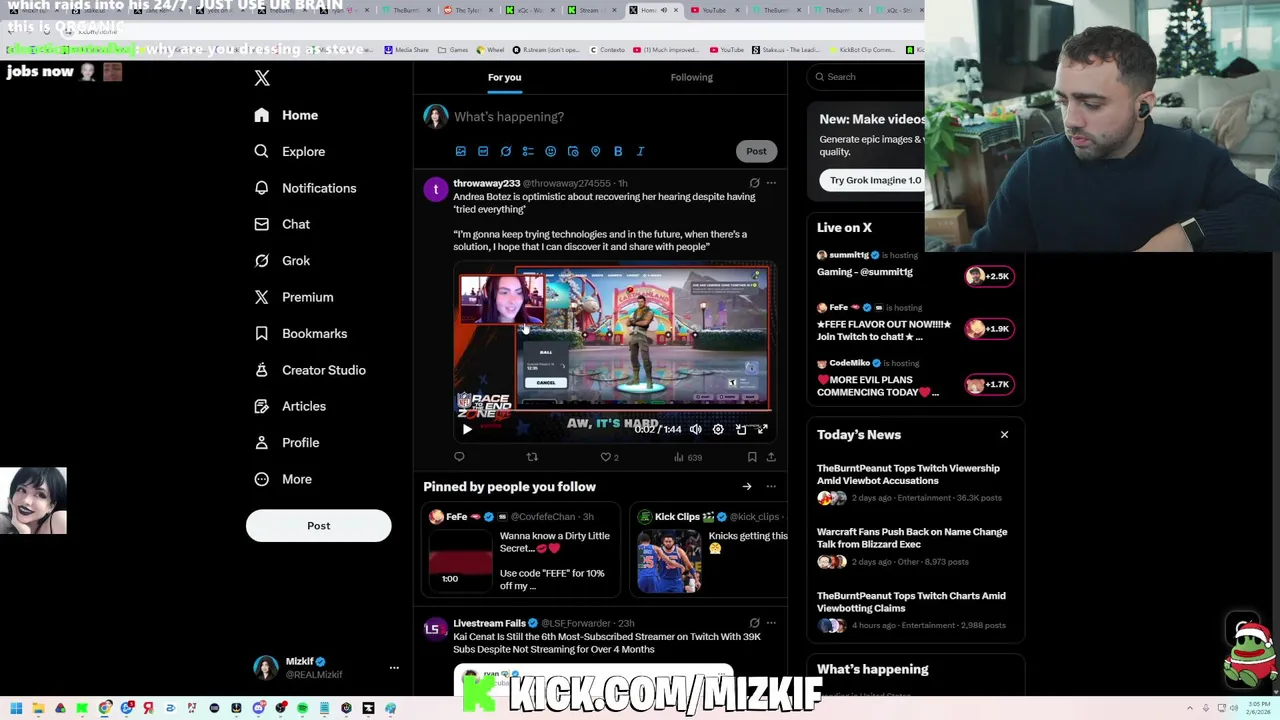
Task: Add media image icon in composer
Action: 461,151
